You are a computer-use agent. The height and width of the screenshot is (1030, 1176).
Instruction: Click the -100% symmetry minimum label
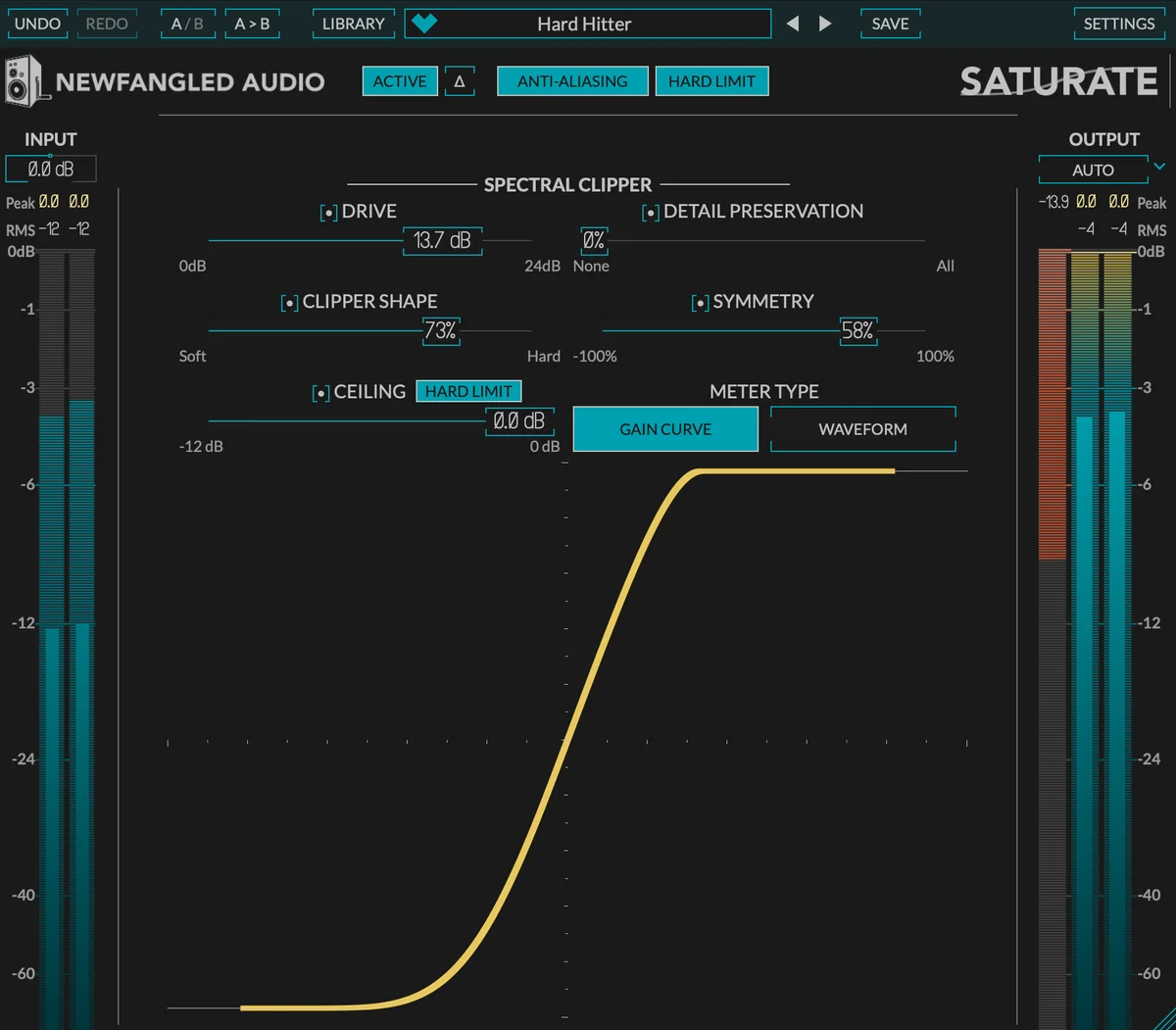tap(595, 356)
